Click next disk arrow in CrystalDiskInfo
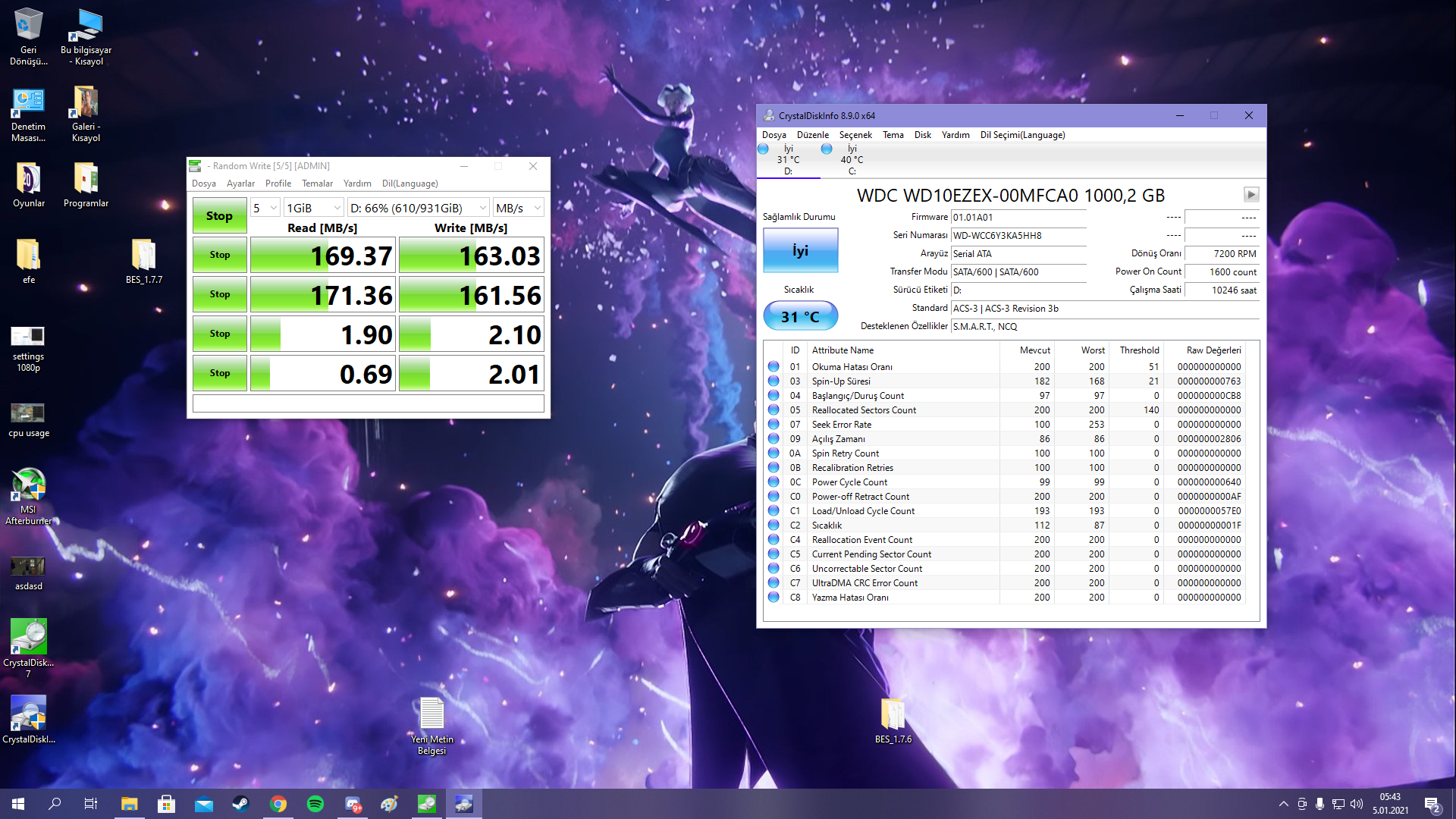Image resolution: width=1456 pixels, height=819 pixels. click(1251, 195)
